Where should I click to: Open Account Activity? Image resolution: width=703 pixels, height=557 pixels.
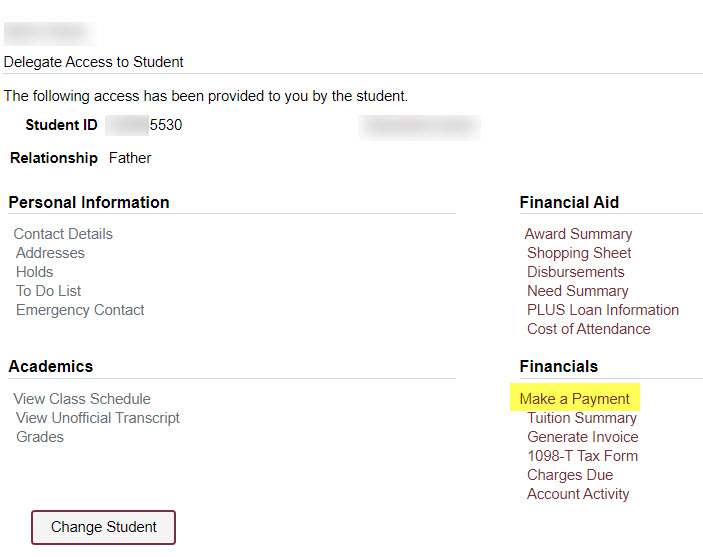pyautogui.click(x=578, y=494)
